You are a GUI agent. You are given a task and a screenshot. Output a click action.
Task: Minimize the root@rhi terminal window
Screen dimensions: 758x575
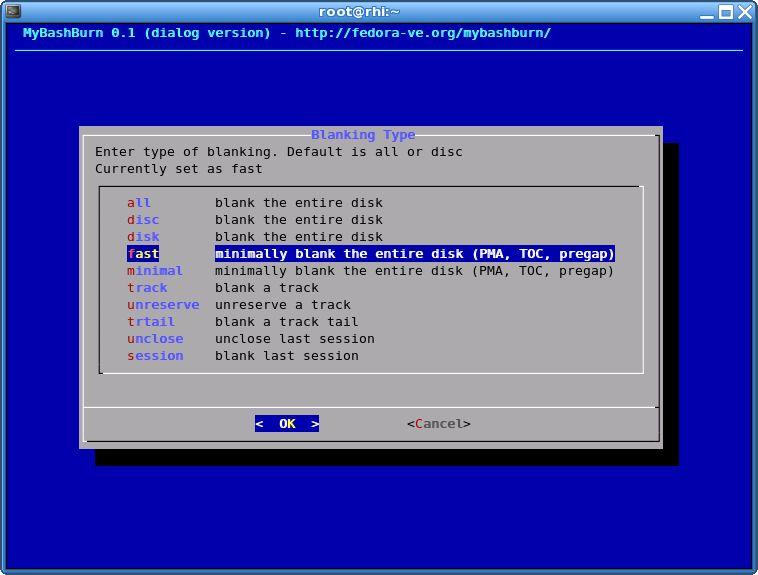point(708,12)
